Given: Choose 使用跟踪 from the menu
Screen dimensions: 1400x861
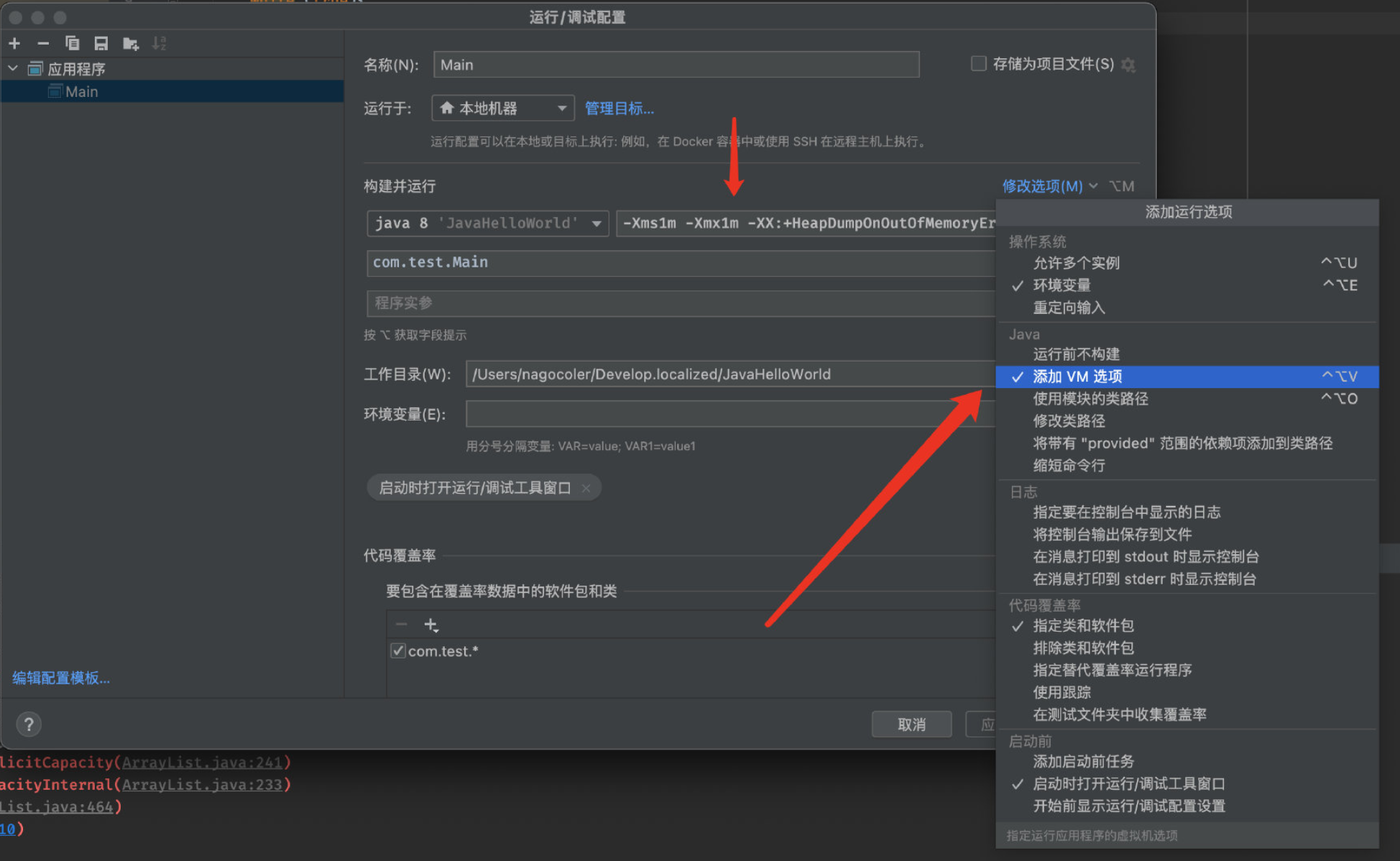Looking at the screenshot, I should (x=1187, y=693).
